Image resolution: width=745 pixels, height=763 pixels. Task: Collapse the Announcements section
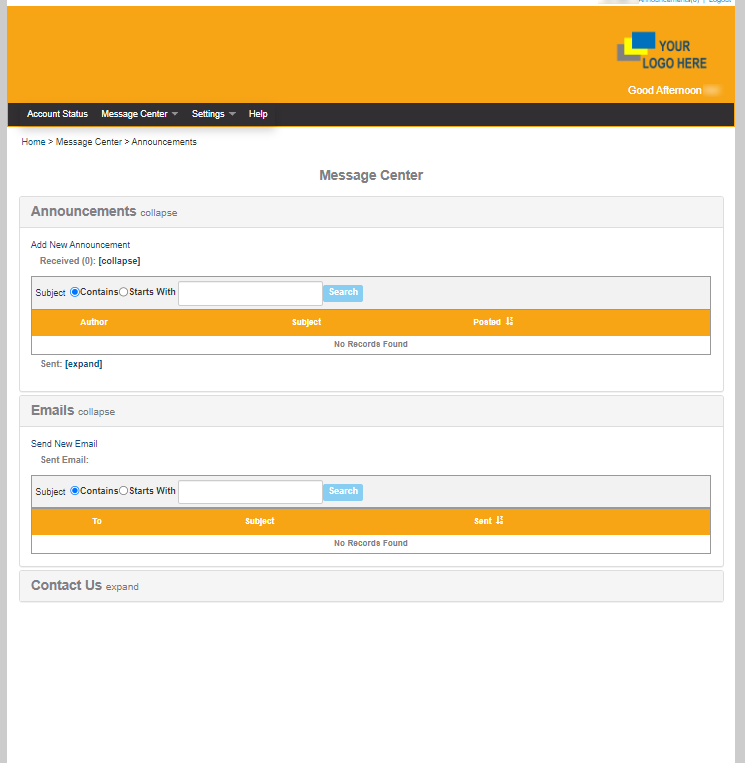click(159, 213)
